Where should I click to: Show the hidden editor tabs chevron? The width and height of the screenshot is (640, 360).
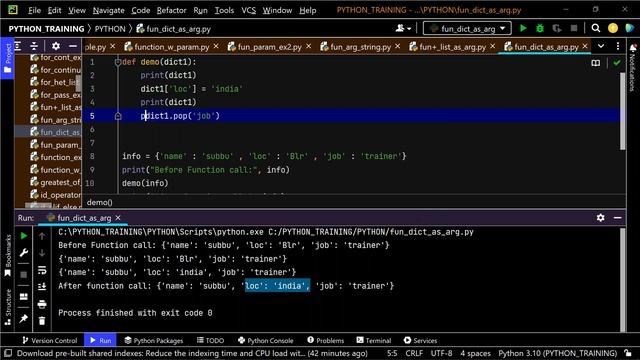[601, 46]
